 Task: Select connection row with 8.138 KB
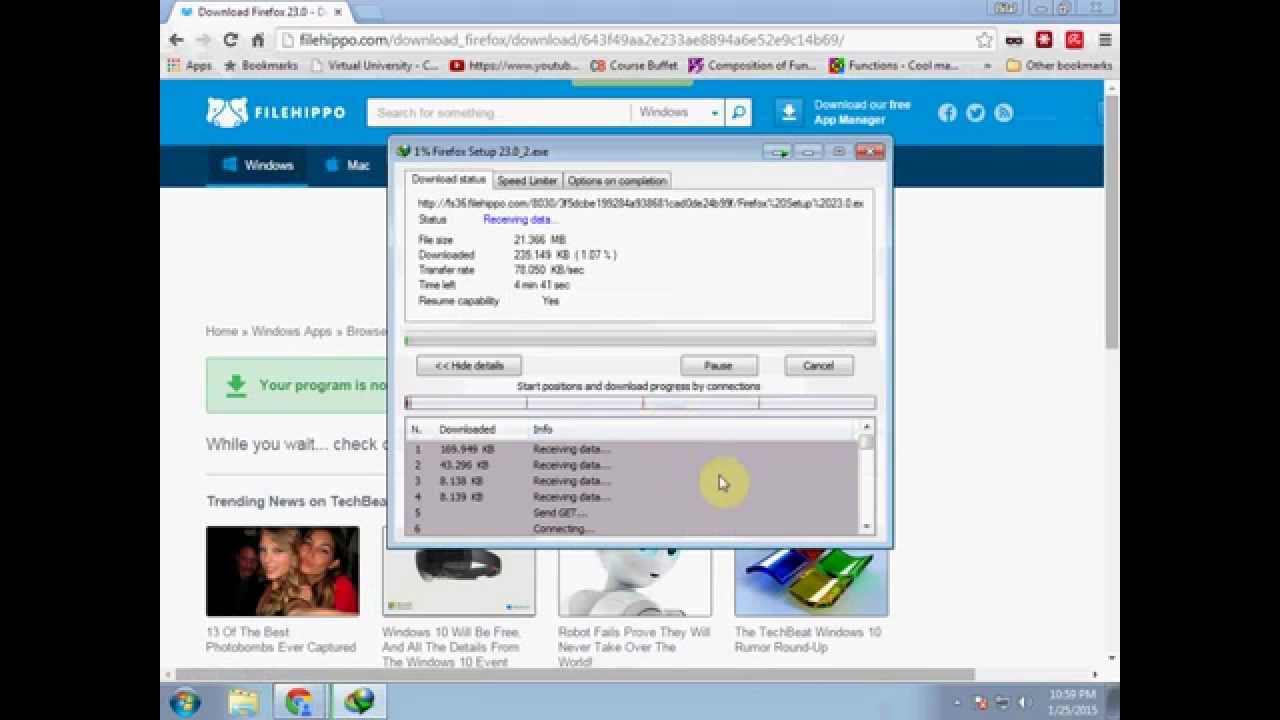(632, 481)
